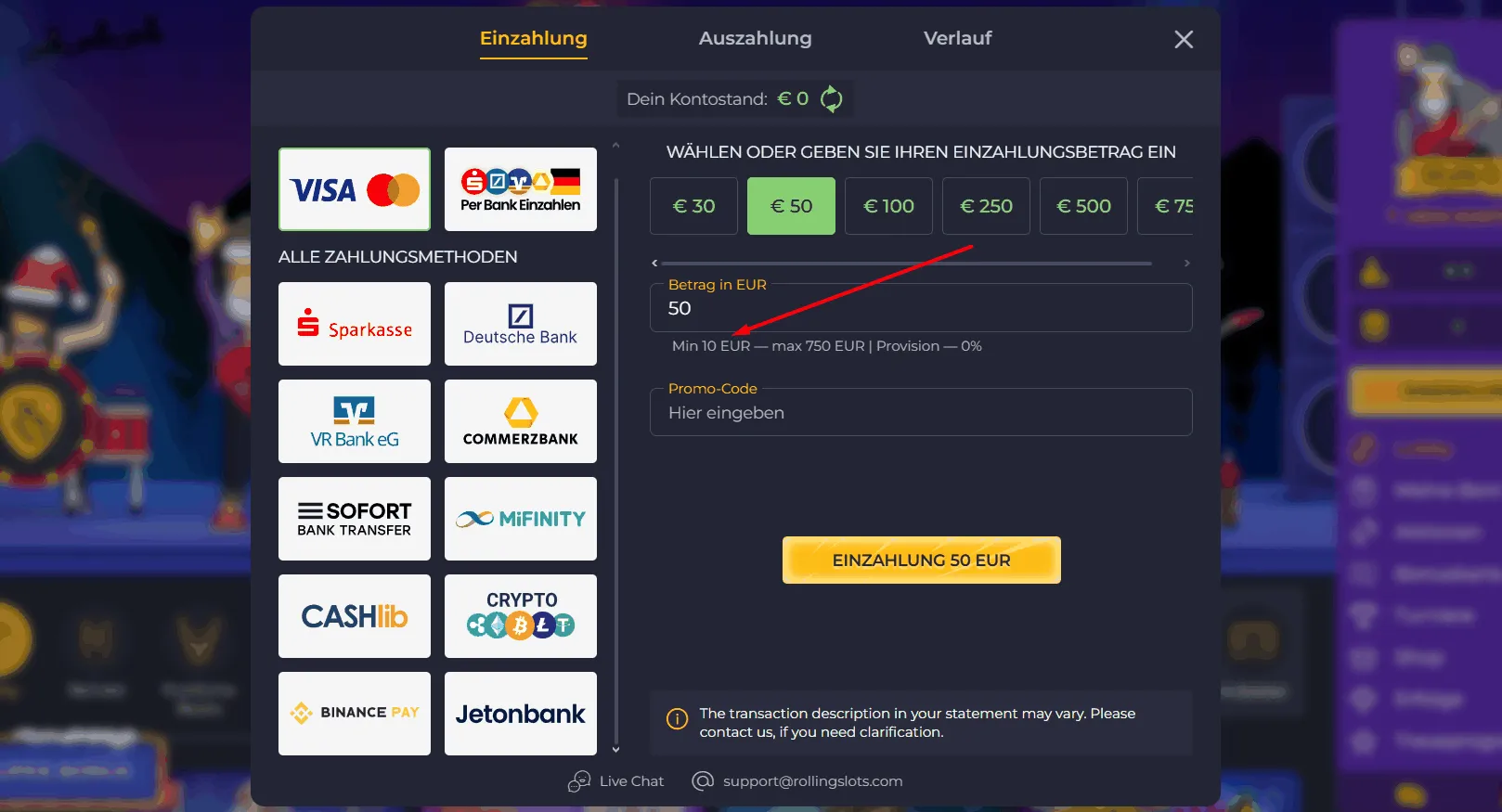Screen dimensions: 1502x812
Task: Select the Deutsche Bank payment option
Action: (x=520, y=324)
